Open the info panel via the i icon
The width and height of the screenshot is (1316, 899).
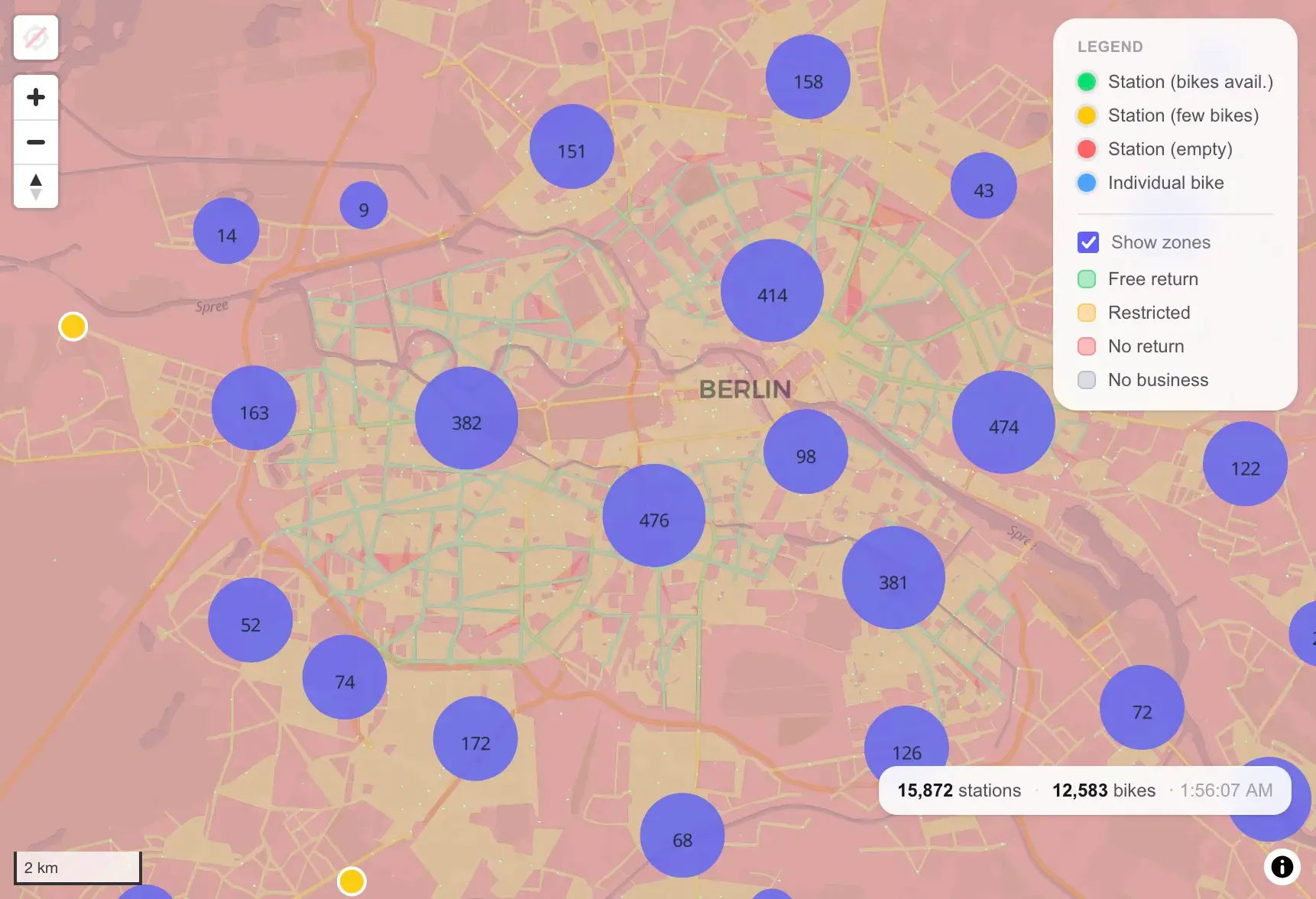point(1282,866)
